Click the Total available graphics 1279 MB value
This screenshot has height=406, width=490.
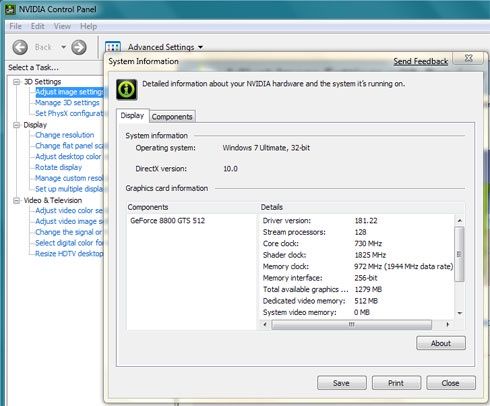[368, 289]
